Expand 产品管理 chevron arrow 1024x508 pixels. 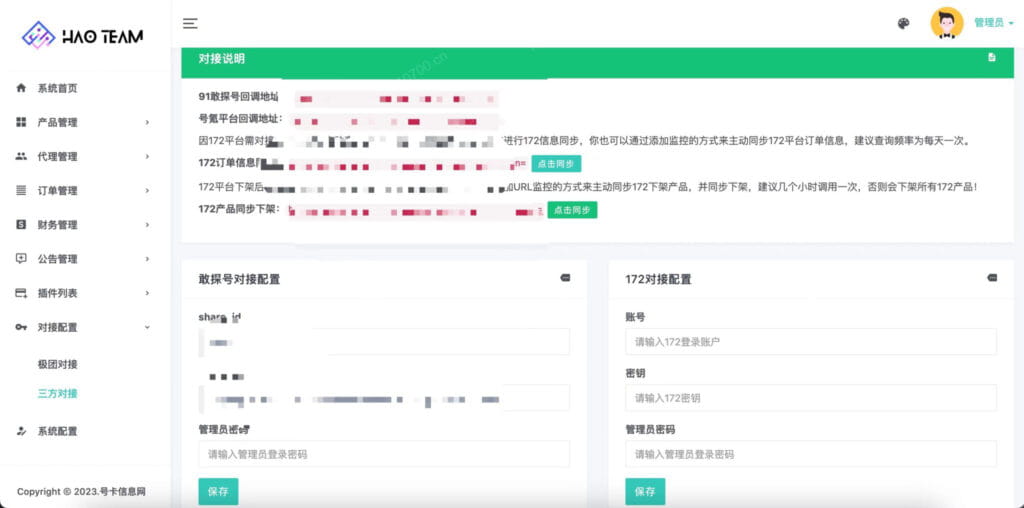point(147,122)
